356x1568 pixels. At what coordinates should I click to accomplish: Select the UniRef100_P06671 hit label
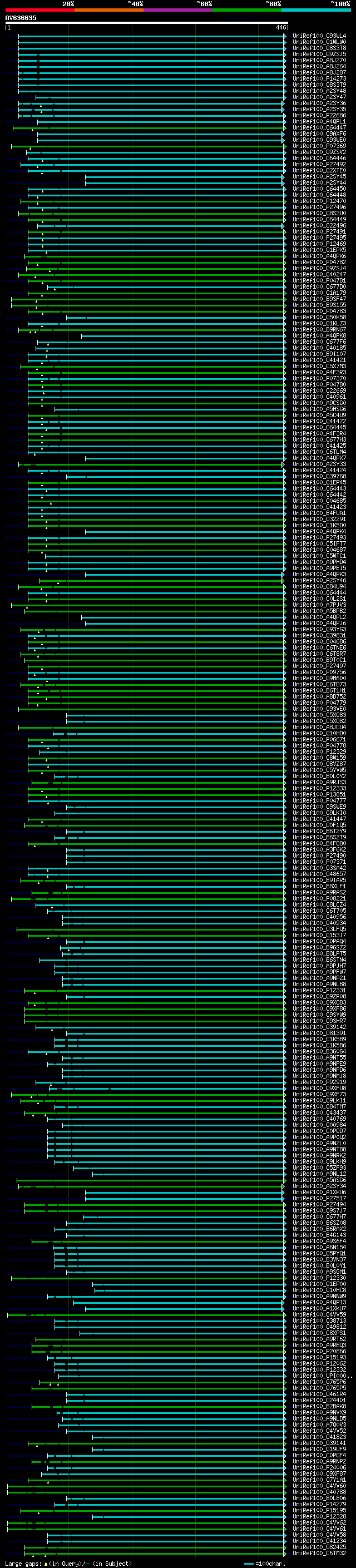pos(319,740)
